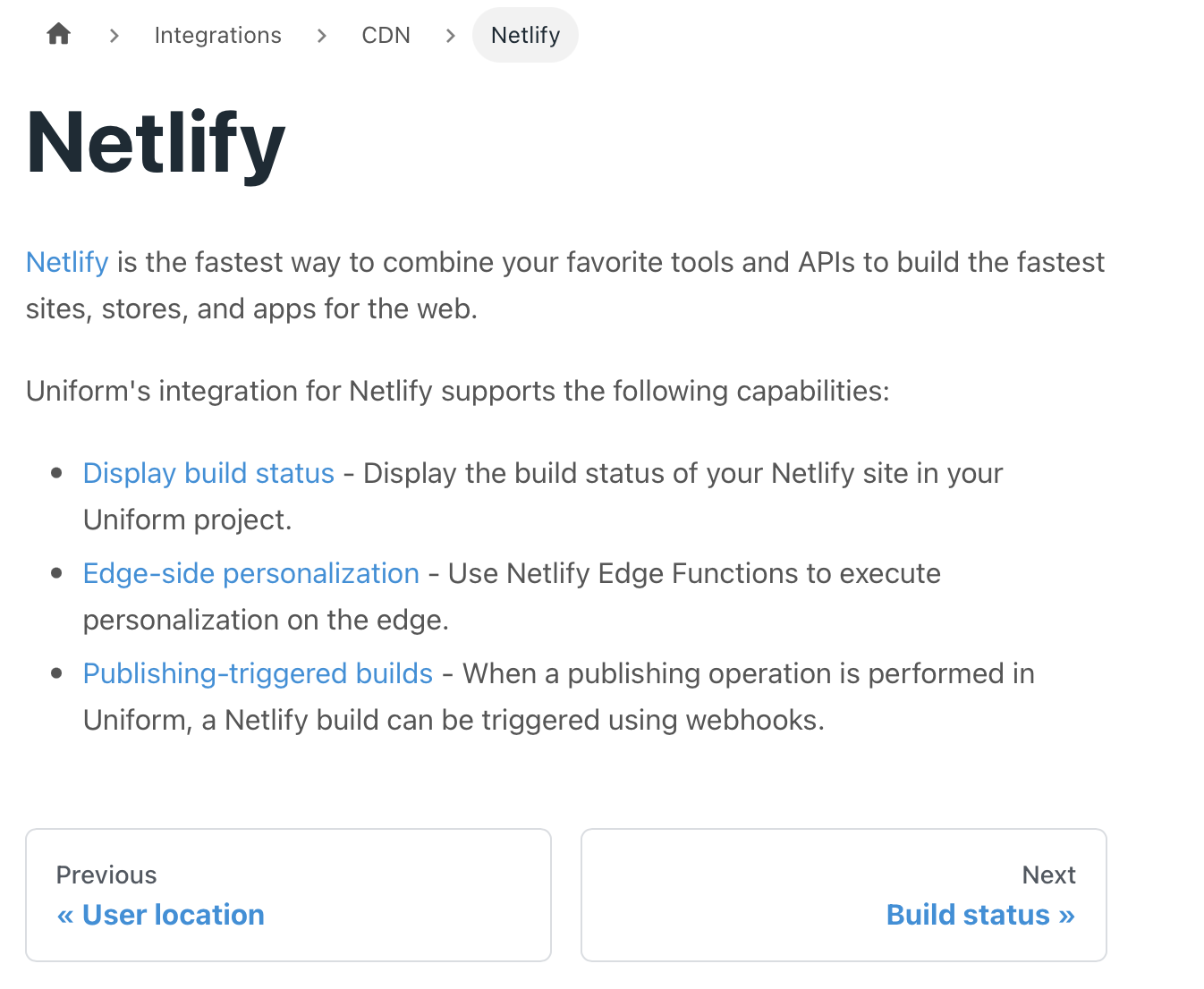Select the current Netlify breadcrumb pill
The image size is (1204, 989).
[525, 35]
